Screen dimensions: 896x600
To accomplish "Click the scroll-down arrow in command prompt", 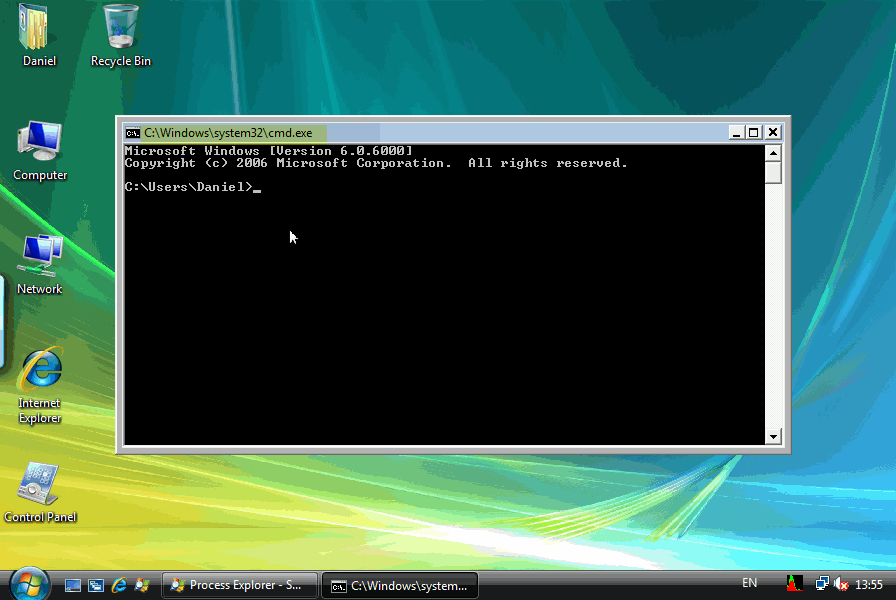I will (773, 436).
